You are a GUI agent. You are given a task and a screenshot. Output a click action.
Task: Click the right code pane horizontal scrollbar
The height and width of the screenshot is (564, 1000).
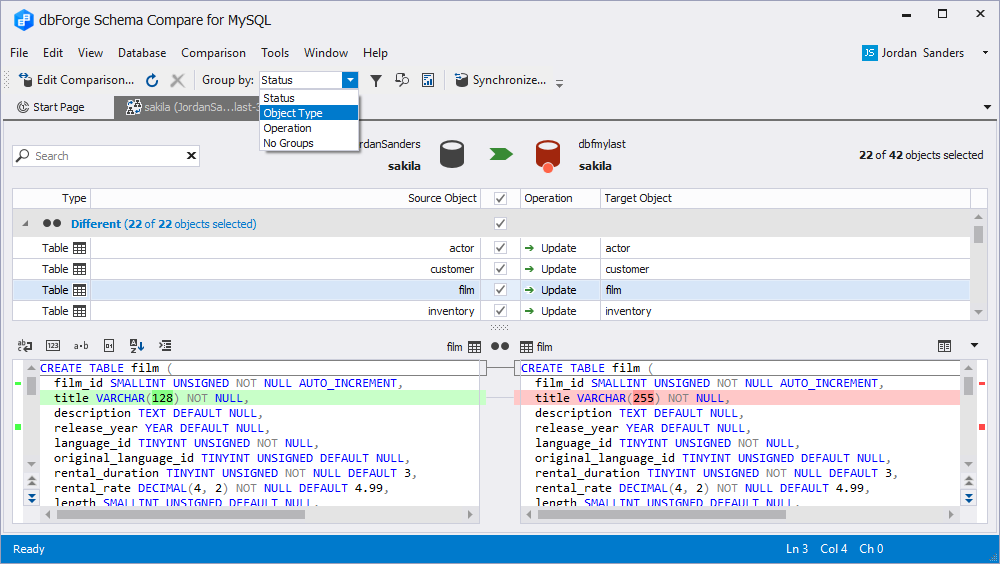tap(661, 514)
